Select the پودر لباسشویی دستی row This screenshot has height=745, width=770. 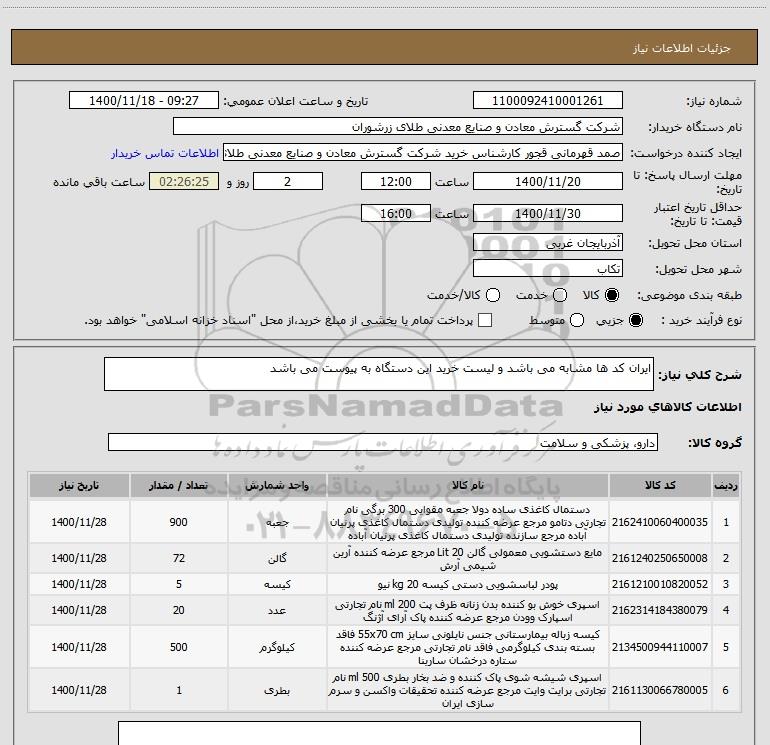tap(385, 584)
